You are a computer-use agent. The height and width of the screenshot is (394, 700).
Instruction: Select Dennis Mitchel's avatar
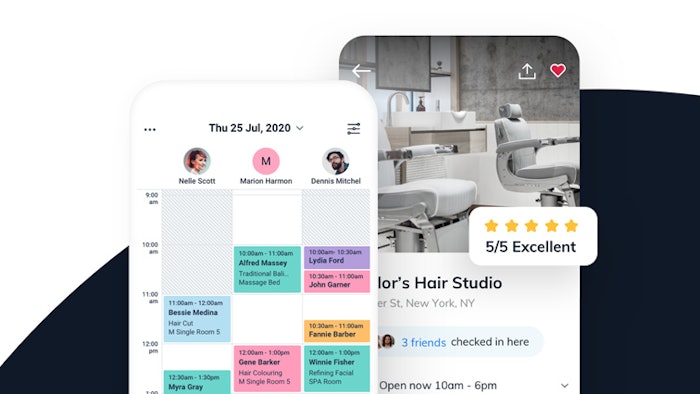click(x=336, y=161)
